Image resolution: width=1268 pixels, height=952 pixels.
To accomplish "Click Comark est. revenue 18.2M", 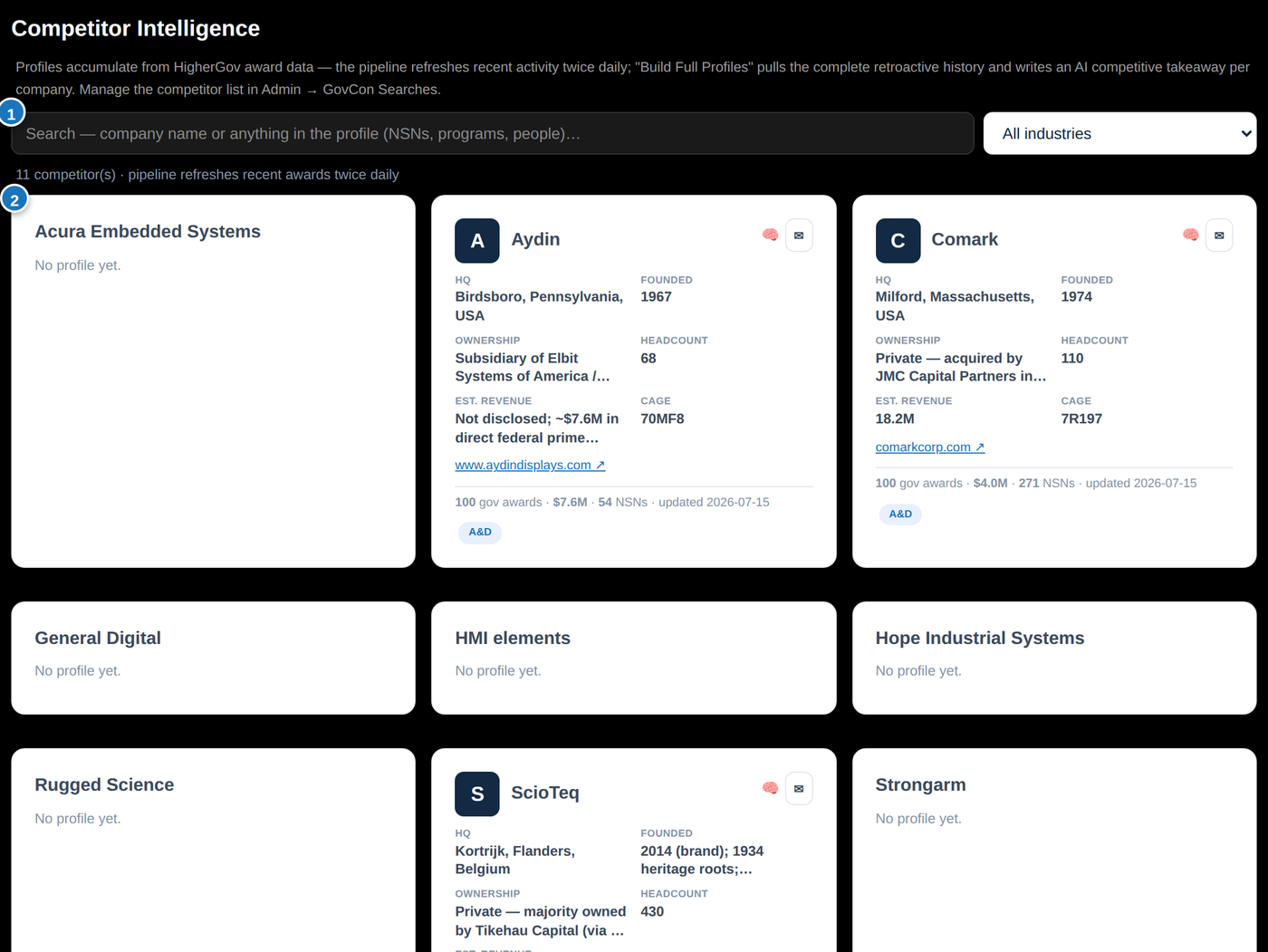I will (895, 418).
